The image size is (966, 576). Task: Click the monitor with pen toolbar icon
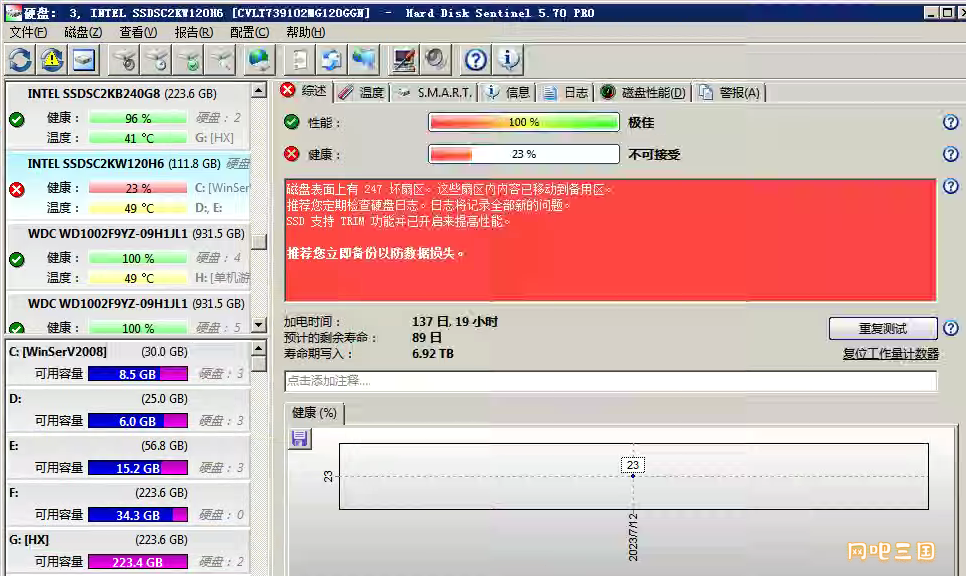(x=404, y=60)
